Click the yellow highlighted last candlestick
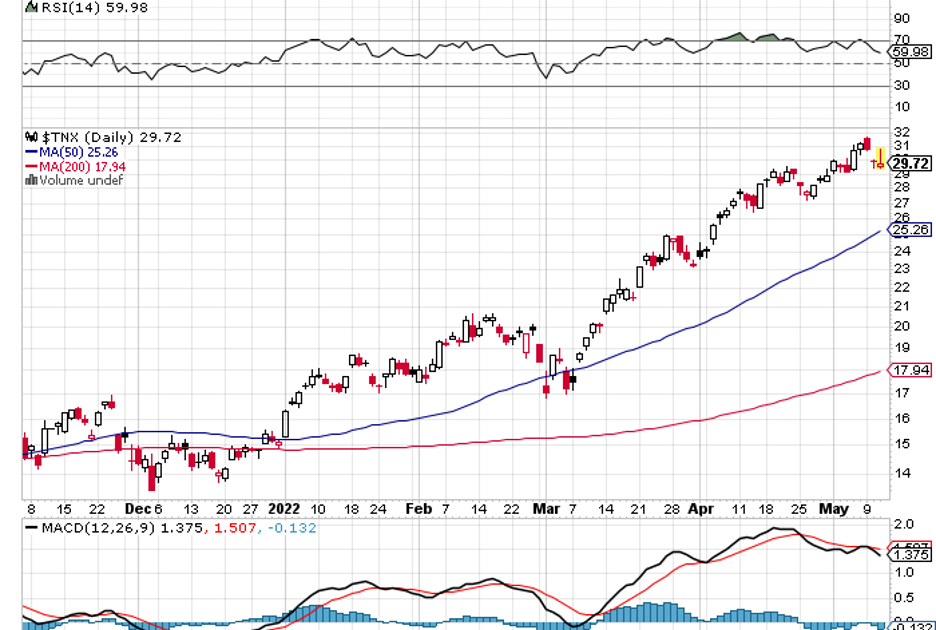The image size is (936, 630). tap(879, 159)
